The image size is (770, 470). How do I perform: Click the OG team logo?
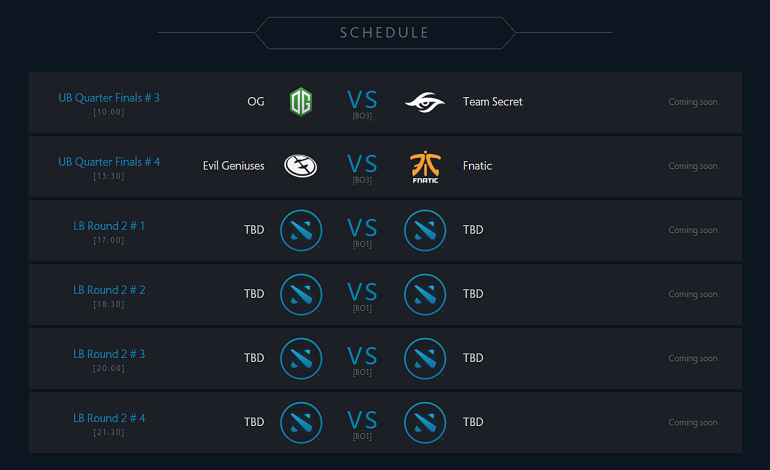click(301, 102)
